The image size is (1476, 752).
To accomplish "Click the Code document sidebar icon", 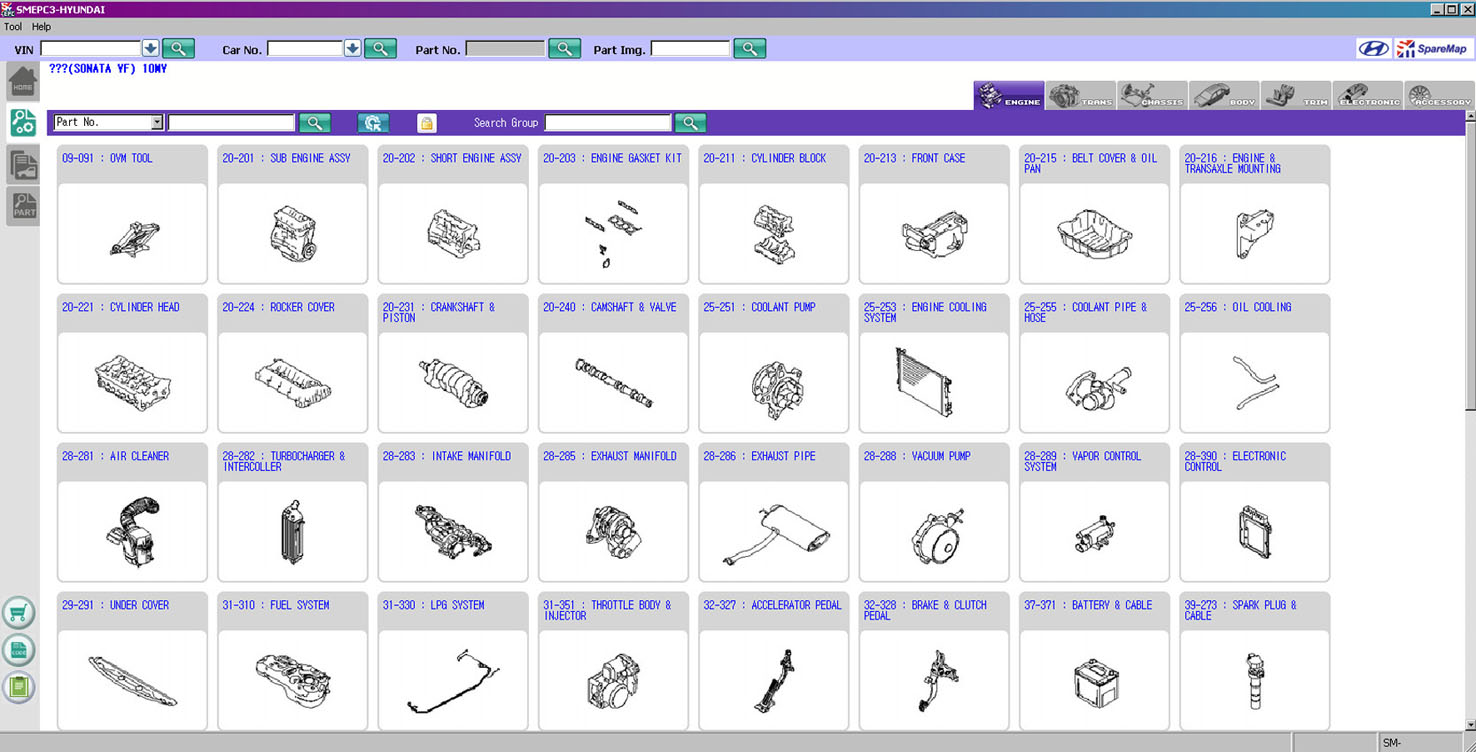I will click(x=18, y=650).
